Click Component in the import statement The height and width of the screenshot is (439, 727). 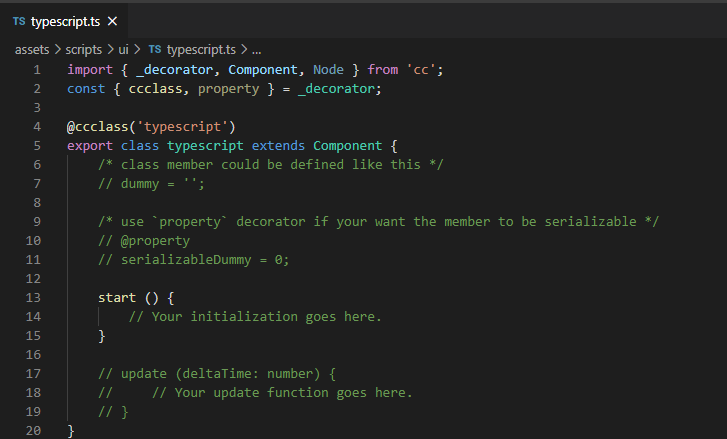(x=264, y=70)
